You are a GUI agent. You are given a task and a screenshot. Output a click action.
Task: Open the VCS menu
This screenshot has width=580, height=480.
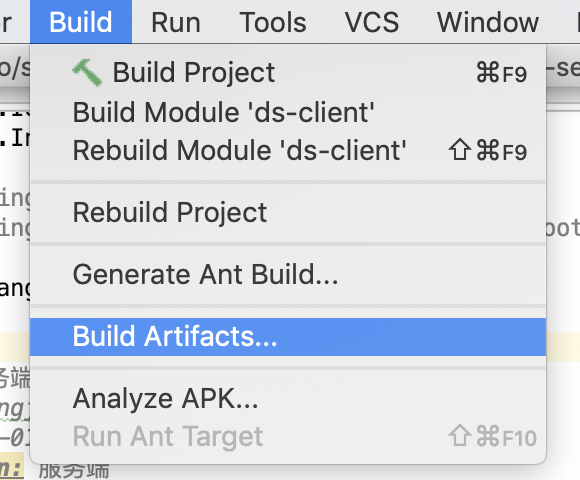(x=372, y=22)
